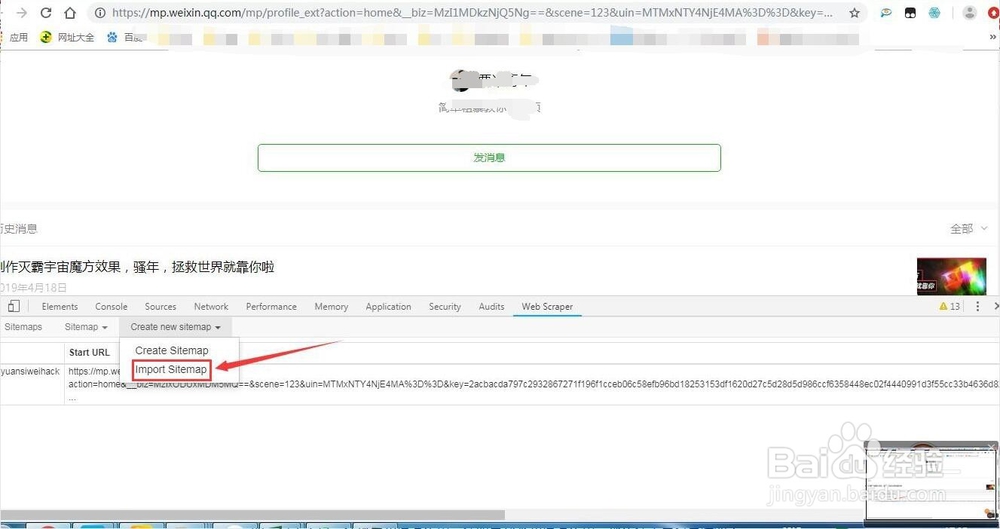Open the user profile avatar icon
The height and width of the screenshot is (529, 1000).
tap(969, 13)
